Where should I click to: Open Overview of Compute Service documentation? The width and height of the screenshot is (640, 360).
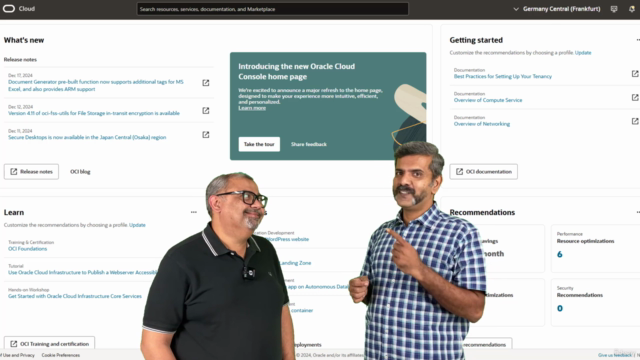point(488,100)
